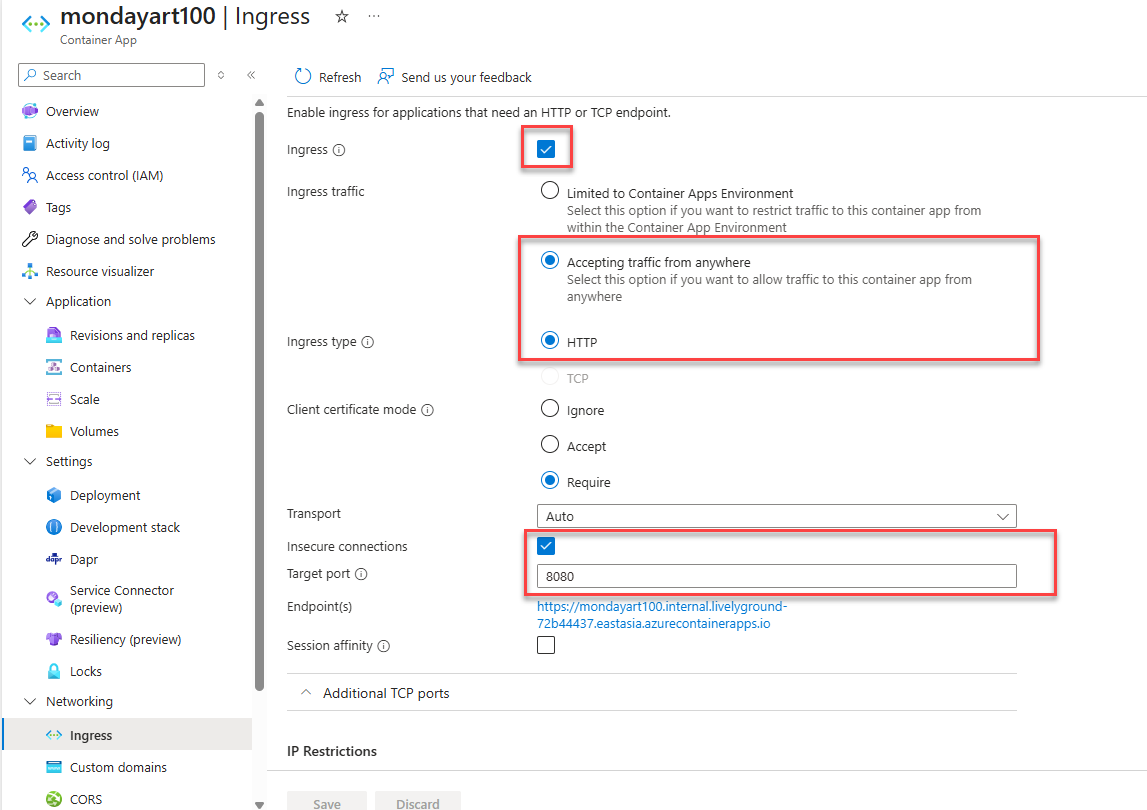Click the feedback person icon

pos(386,76)
